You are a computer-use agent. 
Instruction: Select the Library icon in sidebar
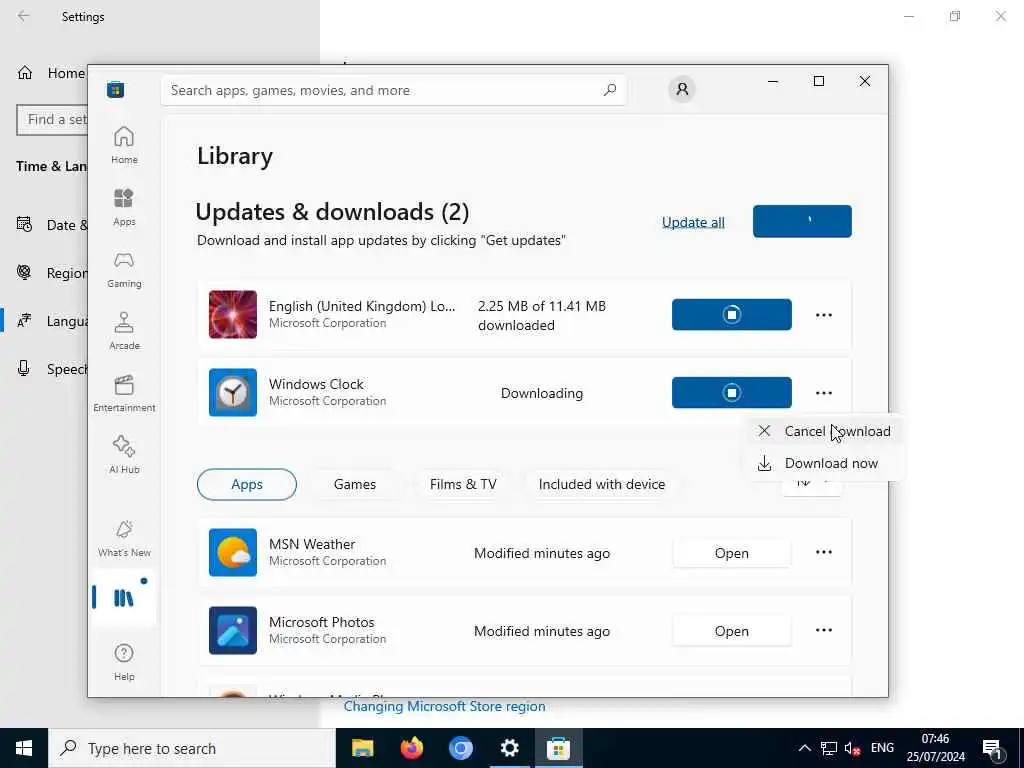pos(124,597)
